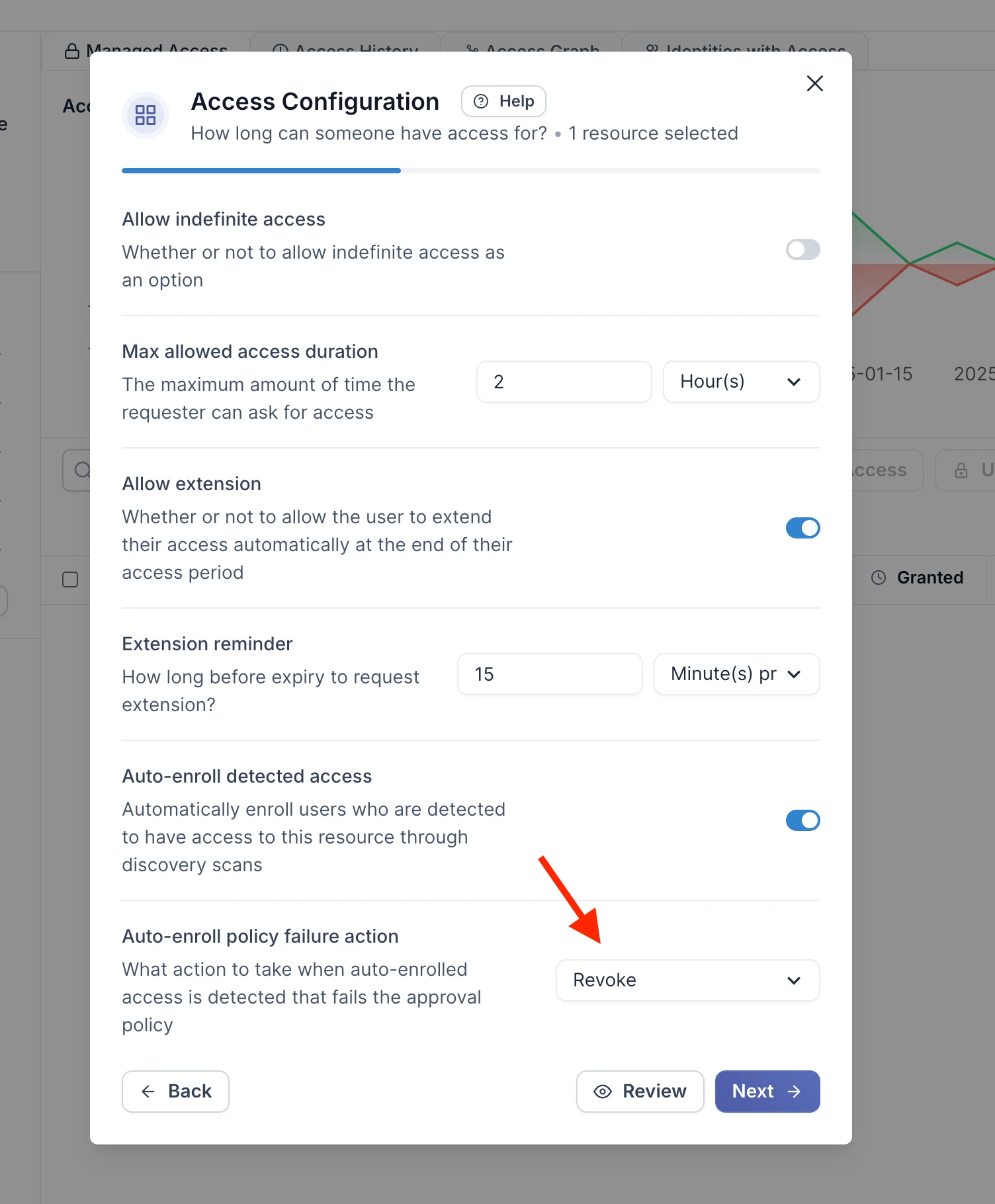The image size is (995, 1204).
Task: Click the max access duration value field
Action: tap(564, 382)
